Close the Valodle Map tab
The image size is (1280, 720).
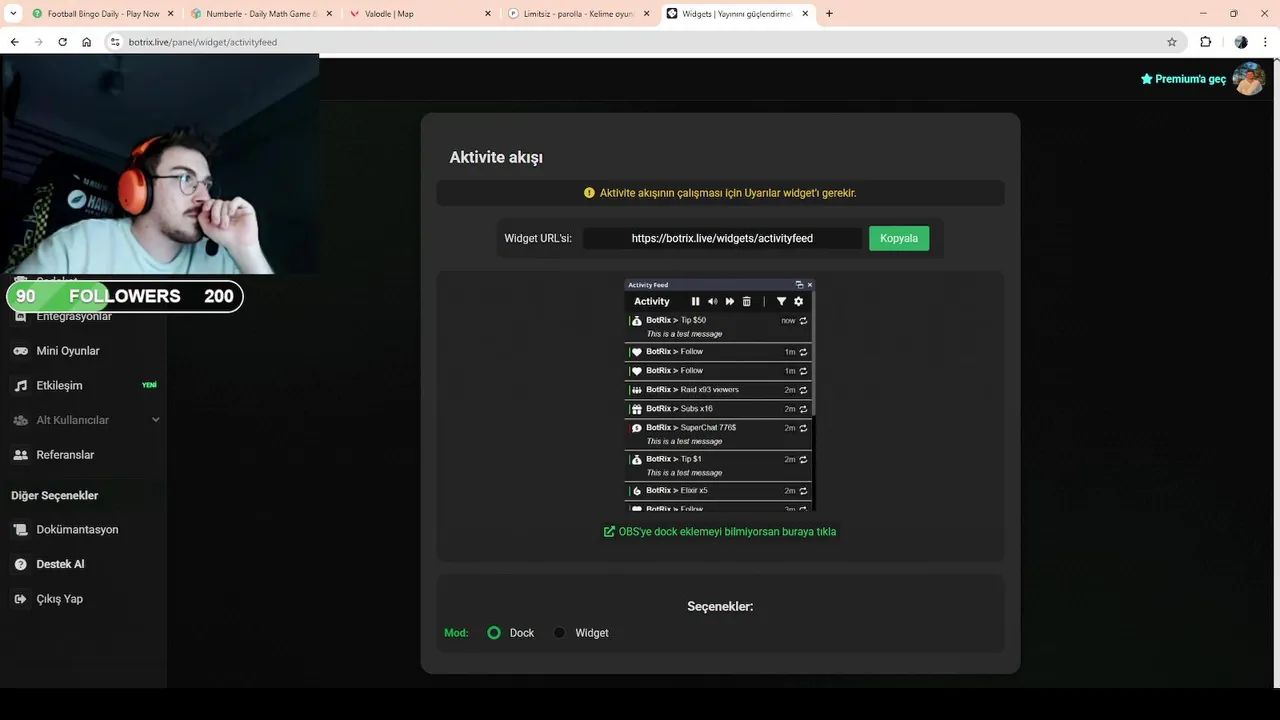pos(488,14)
